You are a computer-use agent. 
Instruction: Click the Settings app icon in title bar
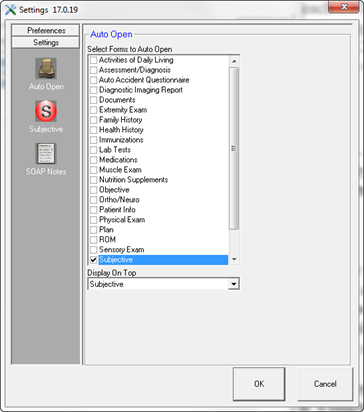[x=10, y=10]
